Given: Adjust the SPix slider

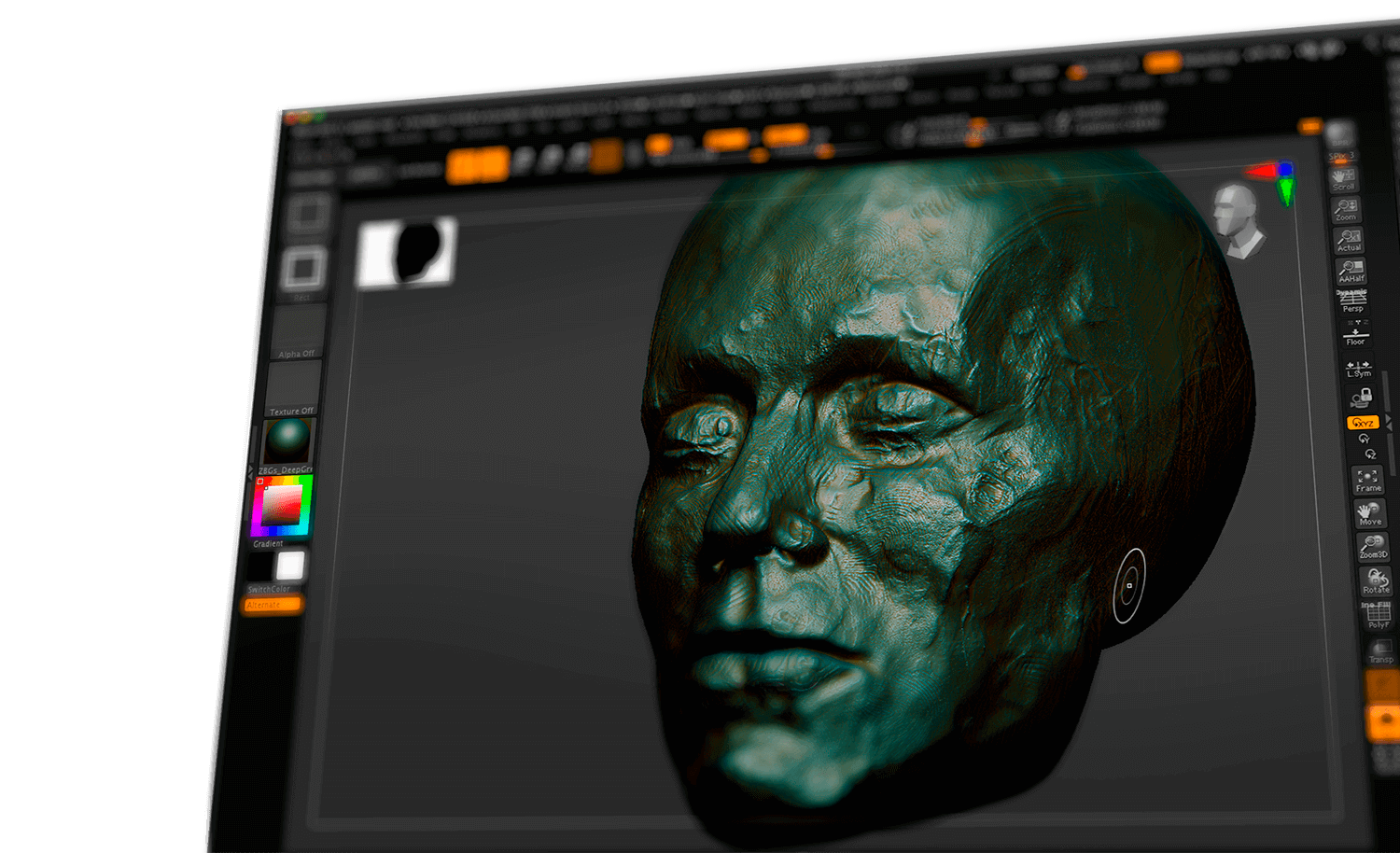Looking at the screenshot, I should pyautogui.click(x=1341, y=157).
